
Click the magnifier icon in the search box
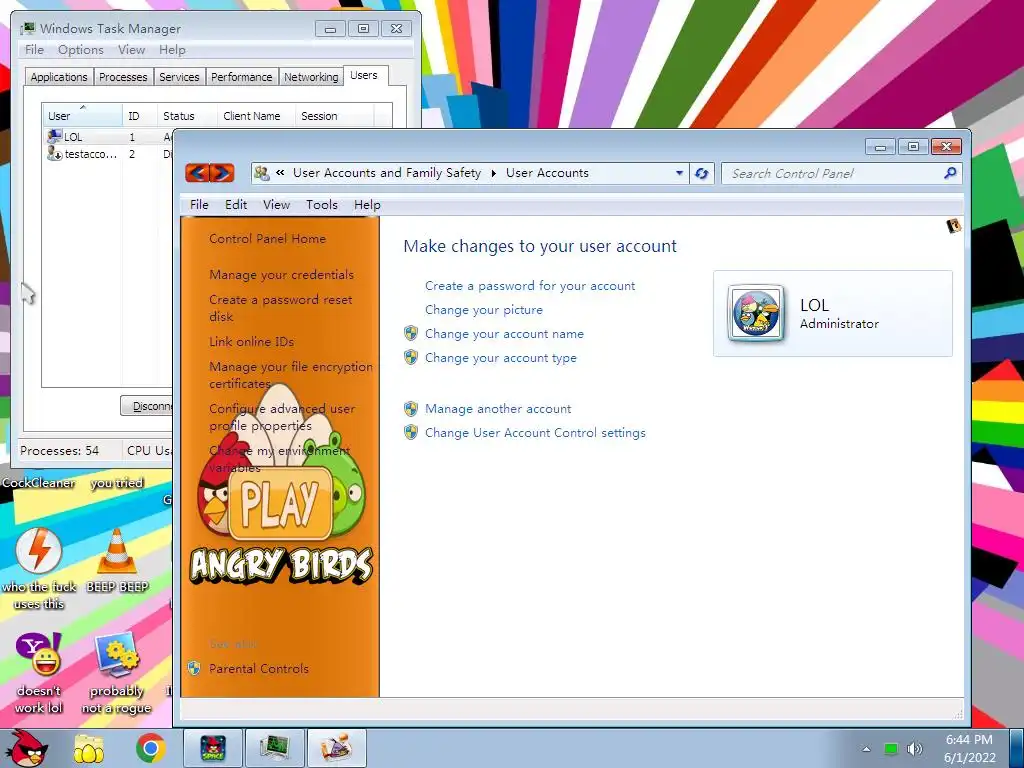pos(950,173)
